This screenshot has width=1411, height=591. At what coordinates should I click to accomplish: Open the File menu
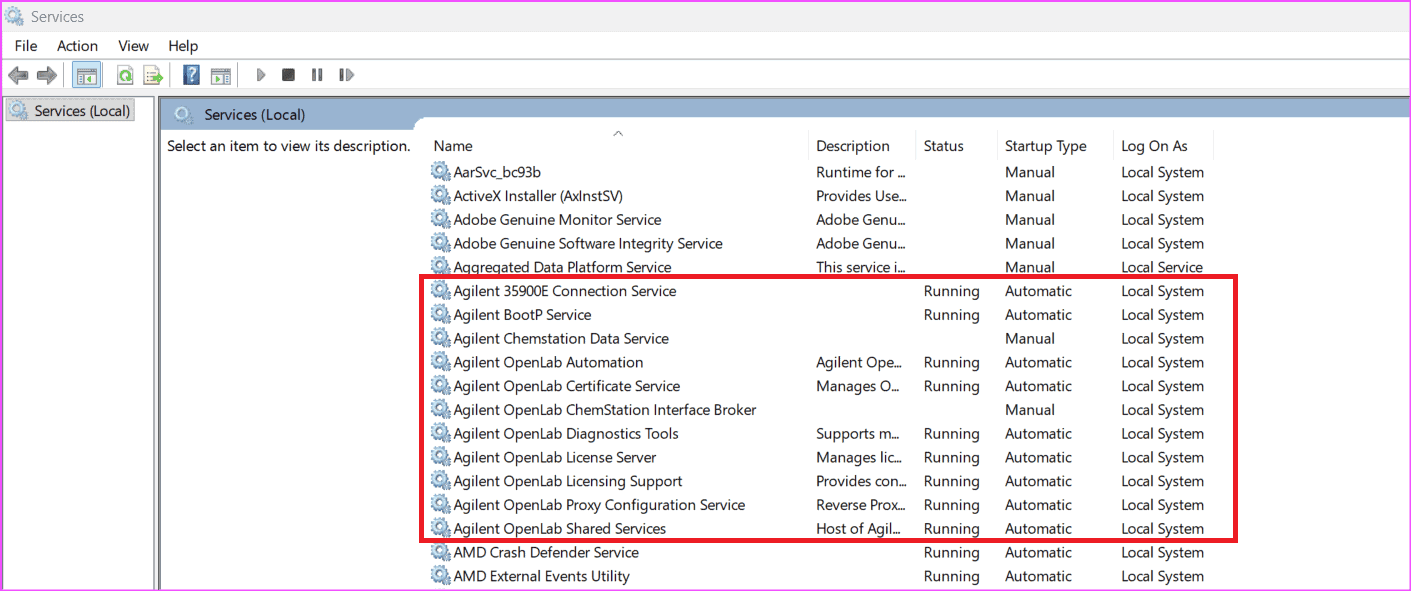point(26,46)
